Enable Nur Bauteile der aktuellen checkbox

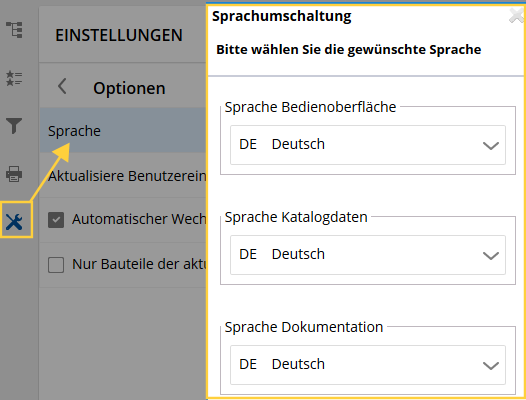point(56,265)
